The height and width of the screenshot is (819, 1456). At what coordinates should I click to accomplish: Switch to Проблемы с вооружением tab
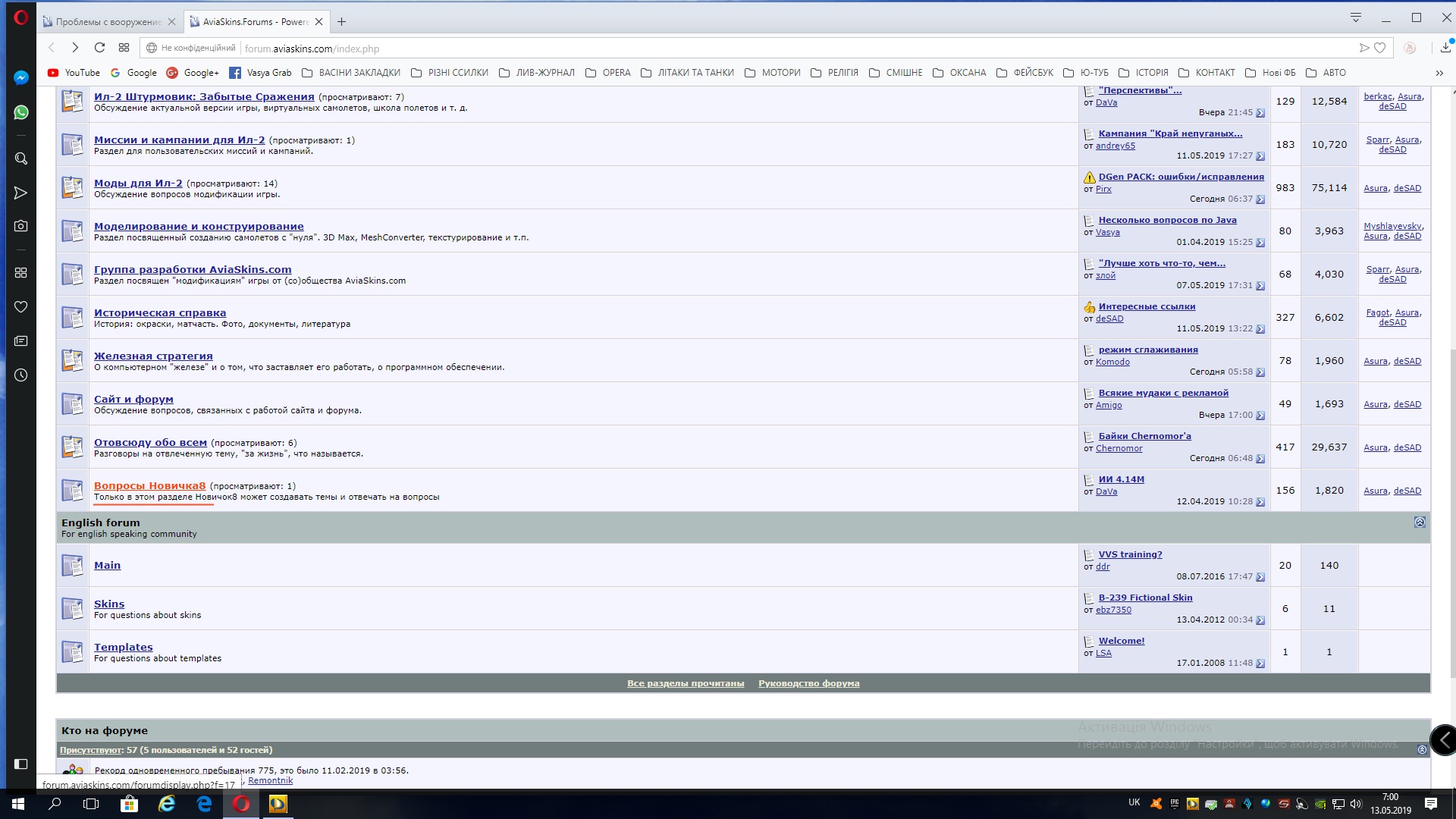tap(108, 22)
